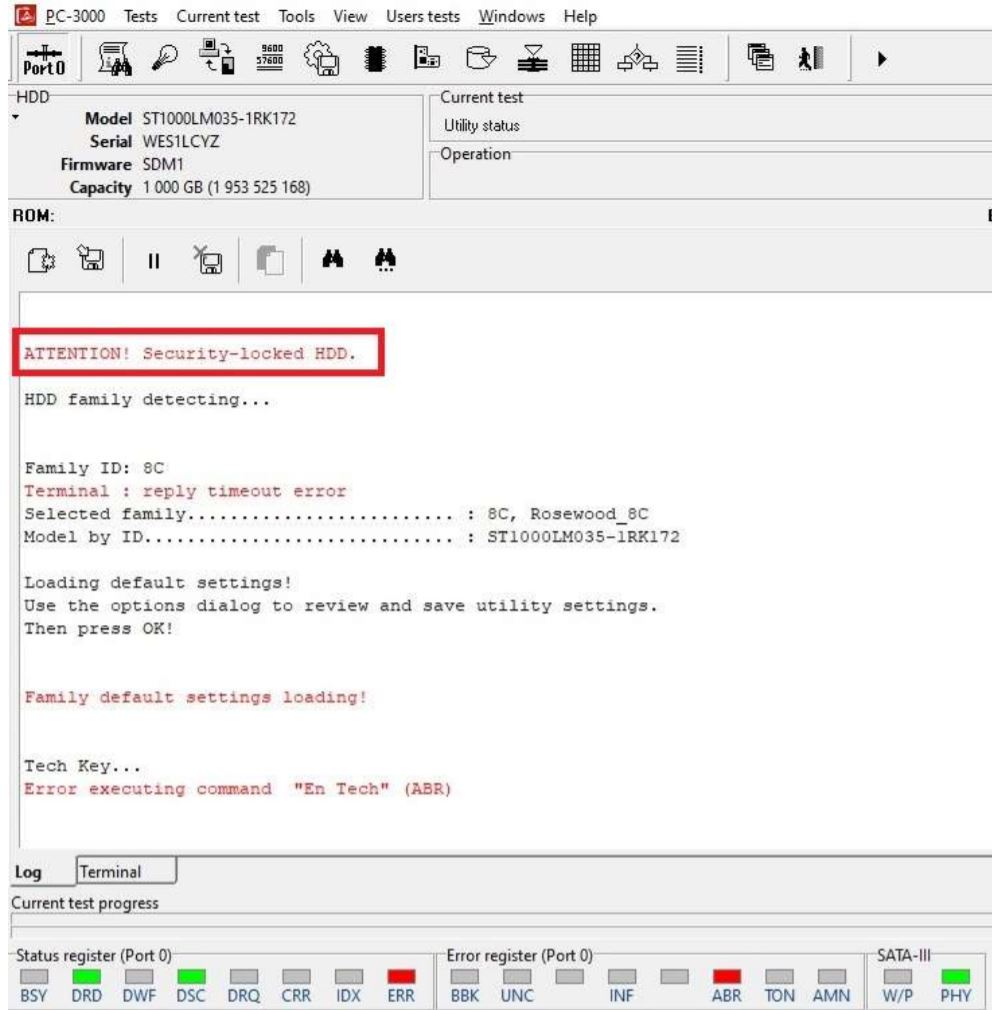Image resolution: width=992 pixels, height=1010 pixels.
Task: Click the save log to disk icon
Action: click(91, 258)
